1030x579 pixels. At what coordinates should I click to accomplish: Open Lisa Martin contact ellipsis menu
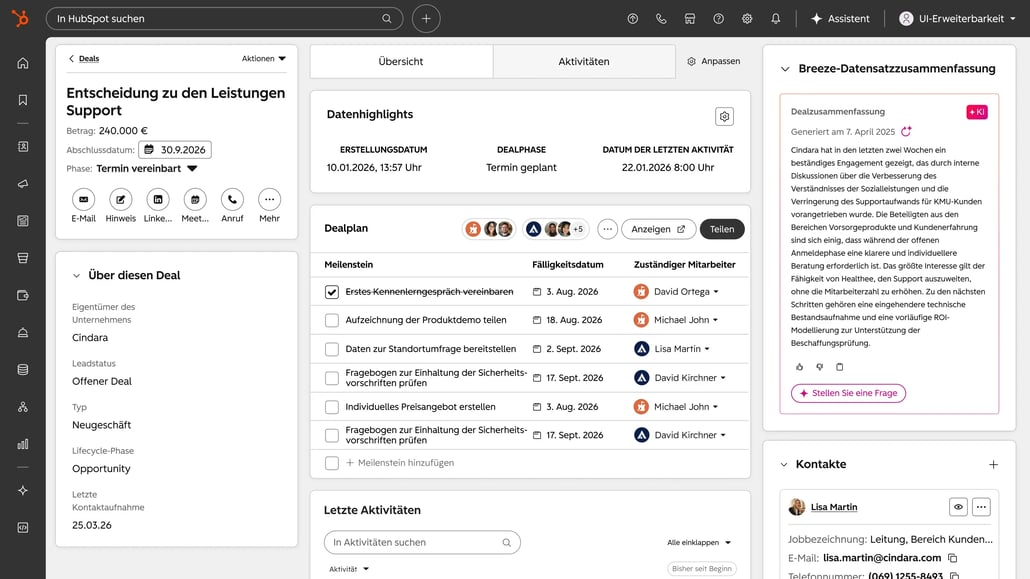pyautogui.click(x=981, y=507)
